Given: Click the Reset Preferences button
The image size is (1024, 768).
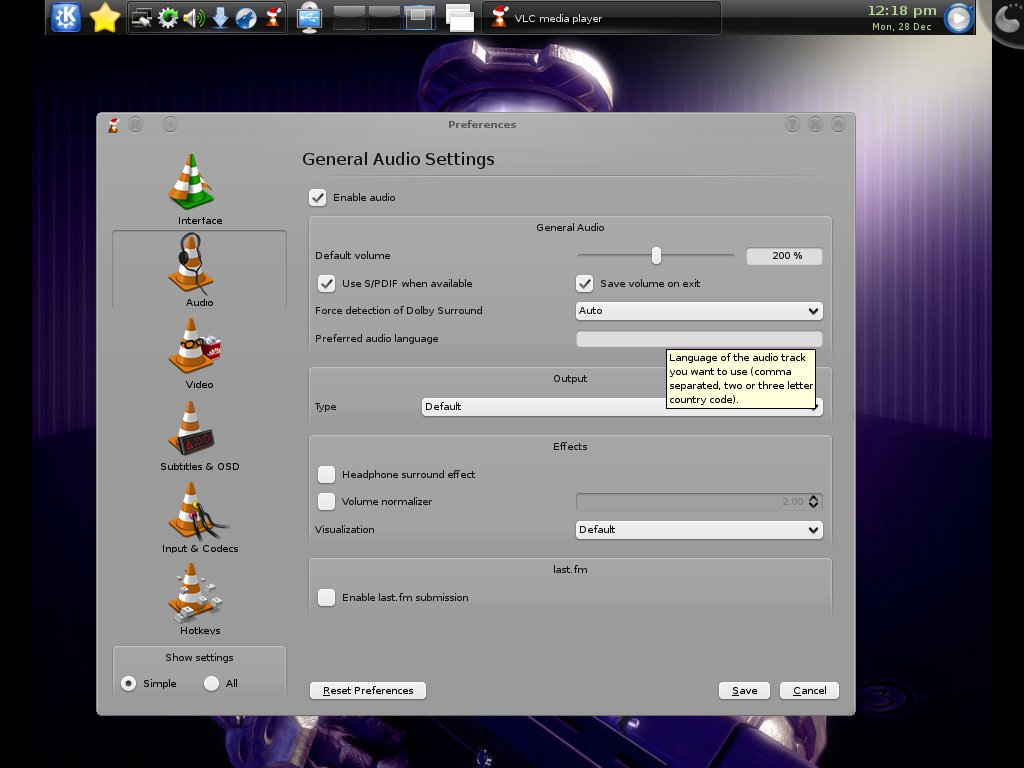Looking at the screenshot, I should [368, 690].
